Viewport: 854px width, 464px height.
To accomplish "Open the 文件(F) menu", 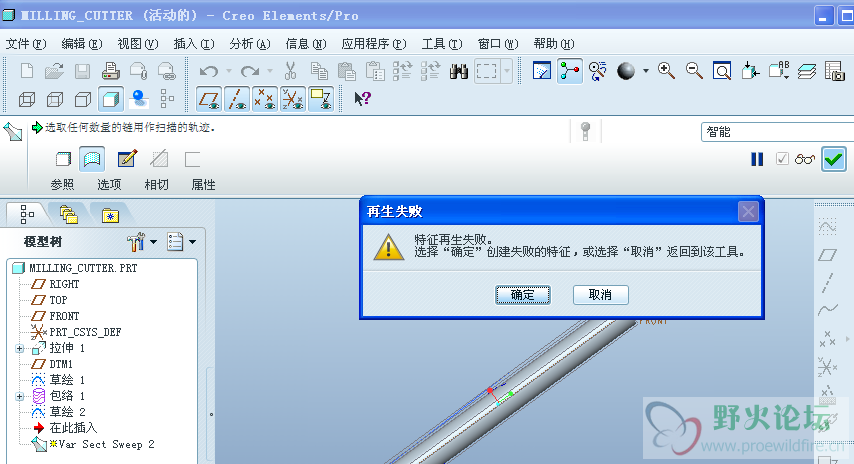I will coord(26,44).
